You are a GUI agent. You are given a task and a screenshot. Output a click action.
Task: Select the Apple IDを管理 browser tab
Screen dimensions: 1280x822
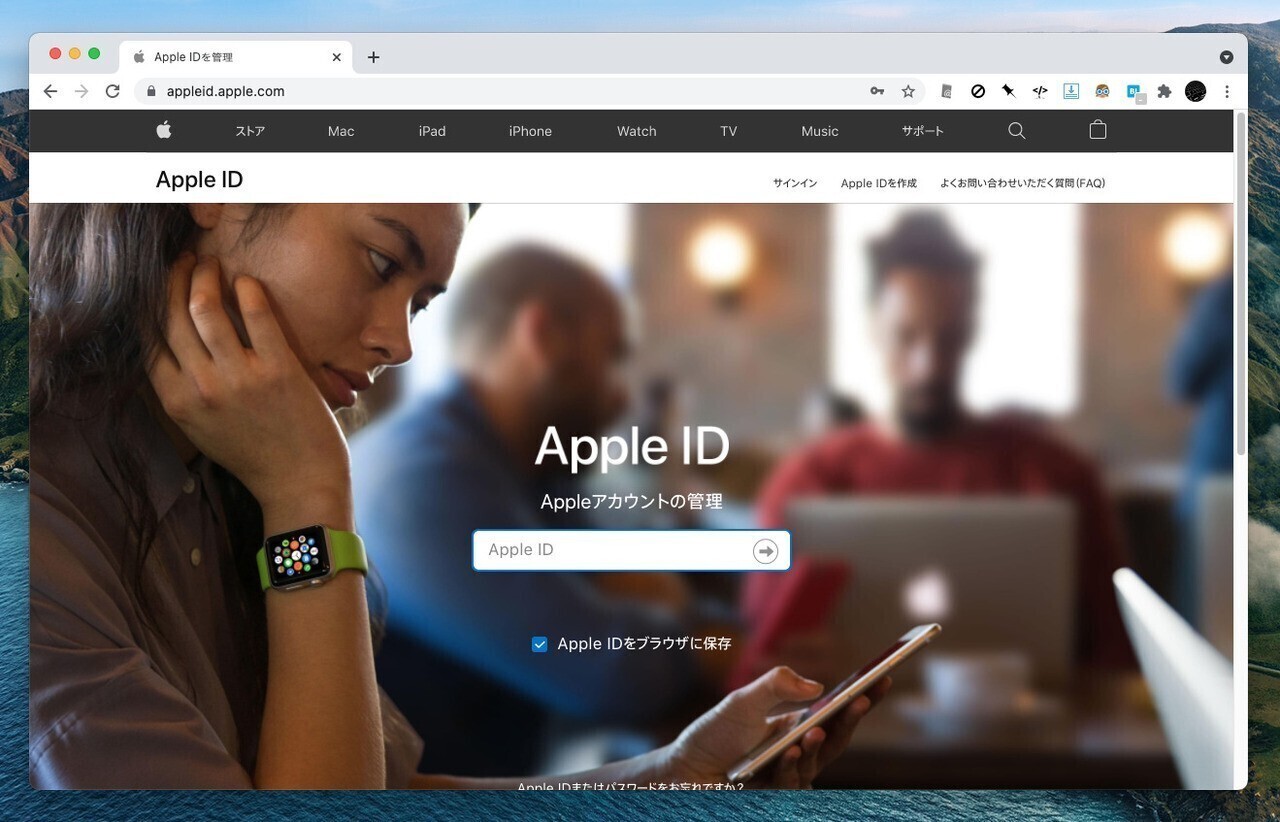(x=236, y=57)
